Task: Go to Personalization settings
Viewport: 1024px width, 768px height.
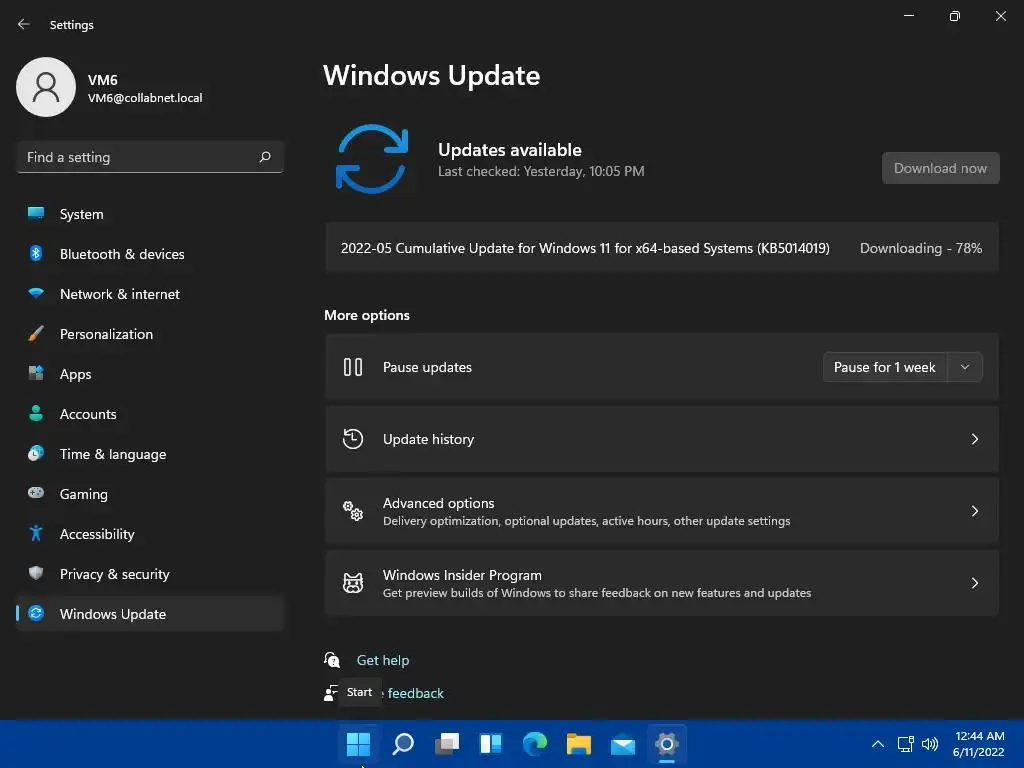Action: point(150,334)
